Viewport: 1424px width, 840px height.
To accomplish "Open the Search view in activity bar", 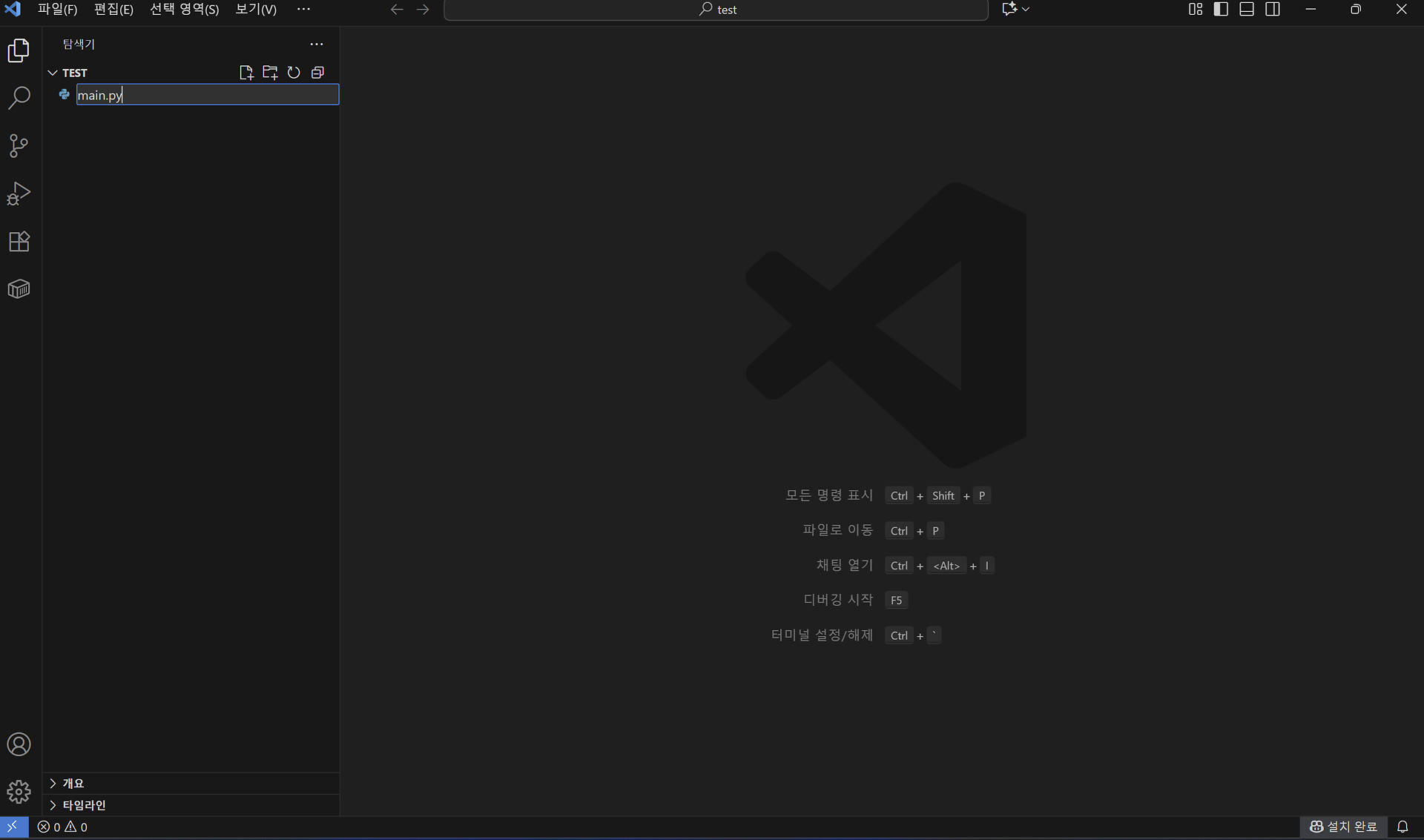I will click(x=19, y=98).
